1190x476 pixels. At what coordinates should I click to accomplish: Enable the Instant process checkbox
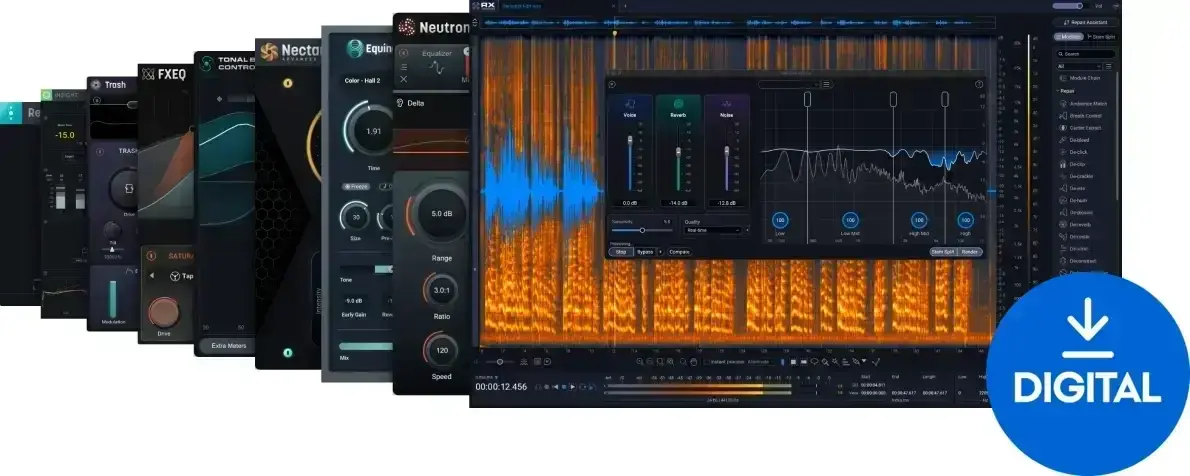pyautogui.click(x=707, y=362)
